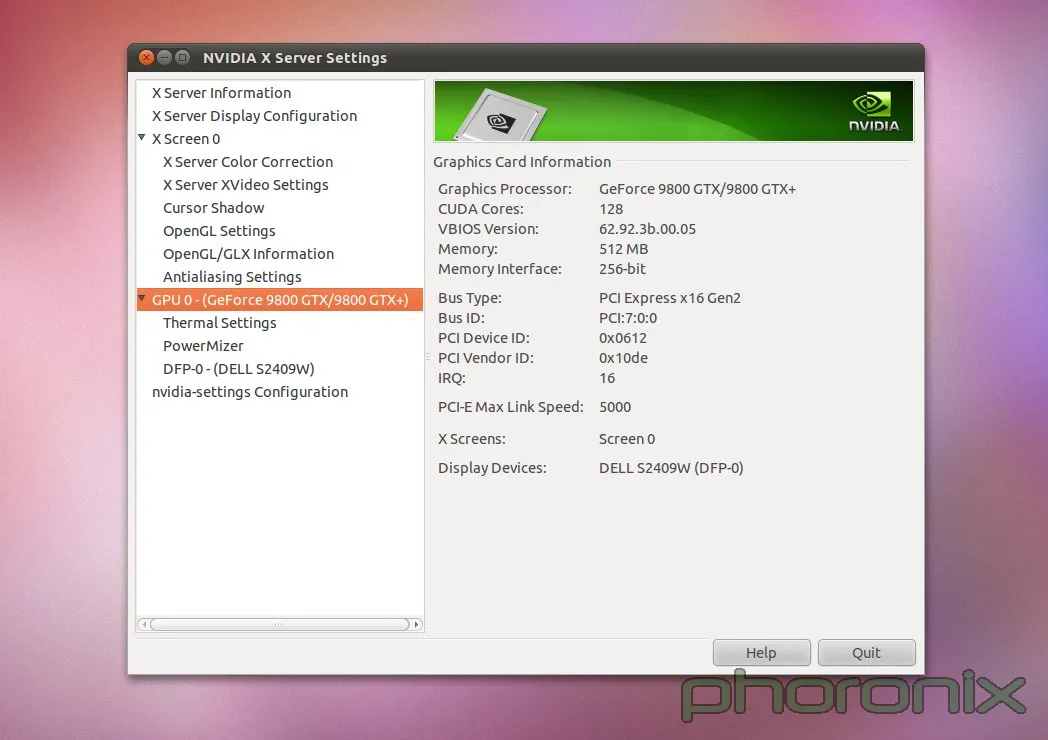Click PCI-E Max Link Speed value 5000

pyautogui.click(x=615, y=407)
